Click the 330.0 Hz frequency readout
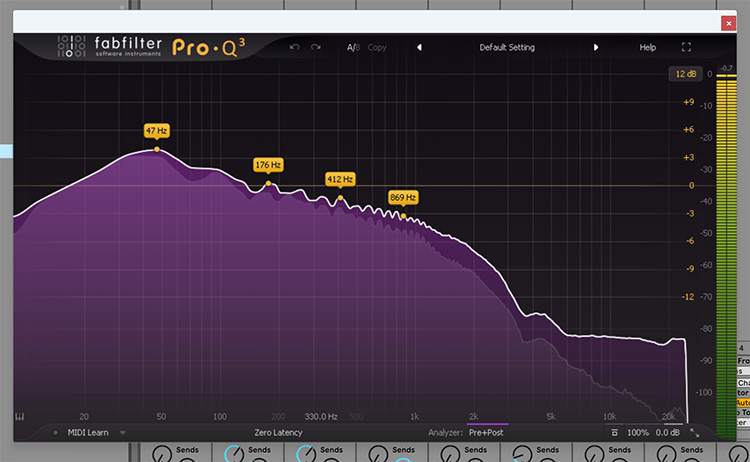This screenshot has width=750, height=462. click(x=321, y=417)
